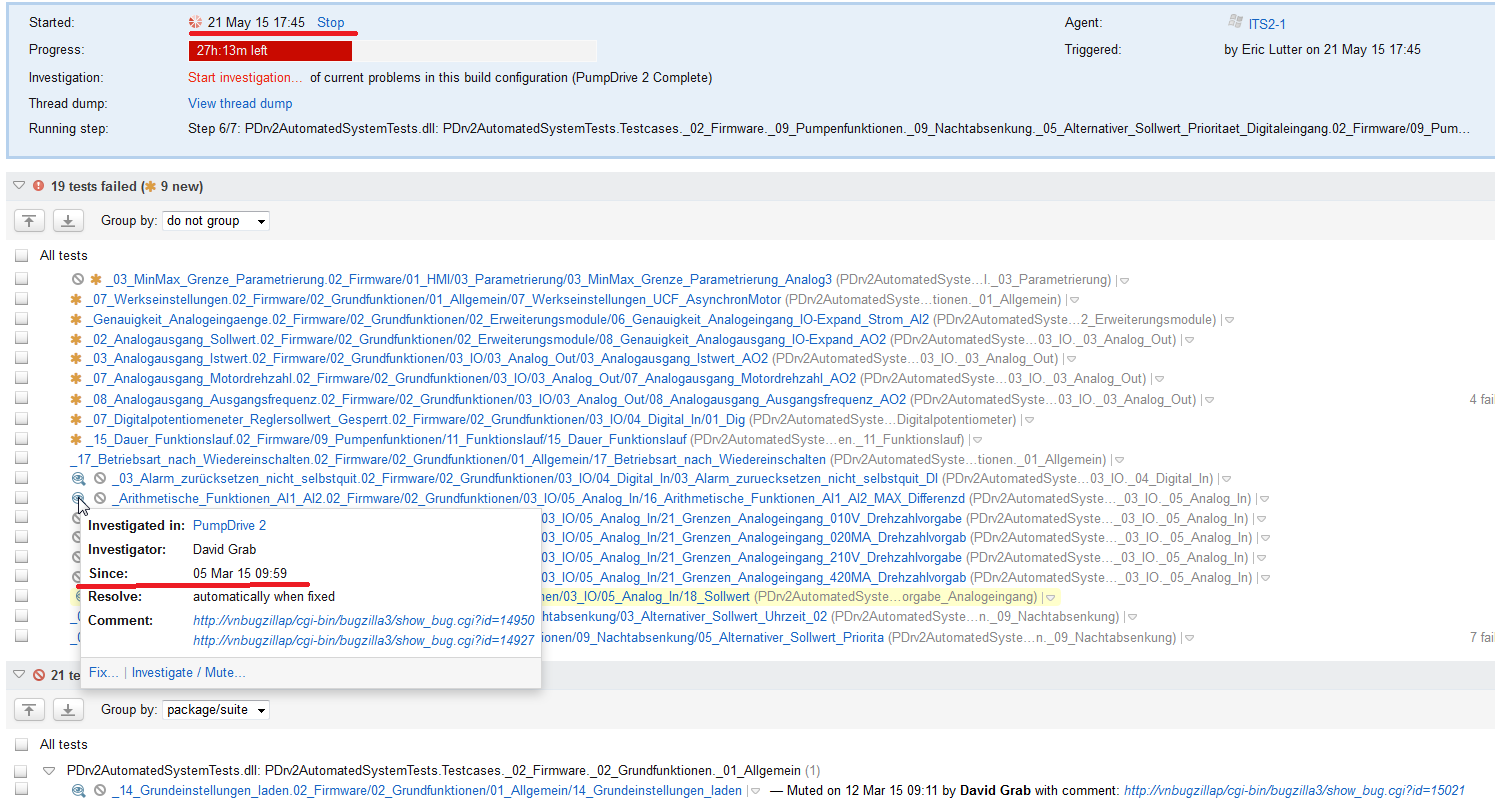Click investigation icon on _Arithmetische_Funktionen row
Image resolution: width=1495 pixels, height=804 pixels.
coord(78,498)
